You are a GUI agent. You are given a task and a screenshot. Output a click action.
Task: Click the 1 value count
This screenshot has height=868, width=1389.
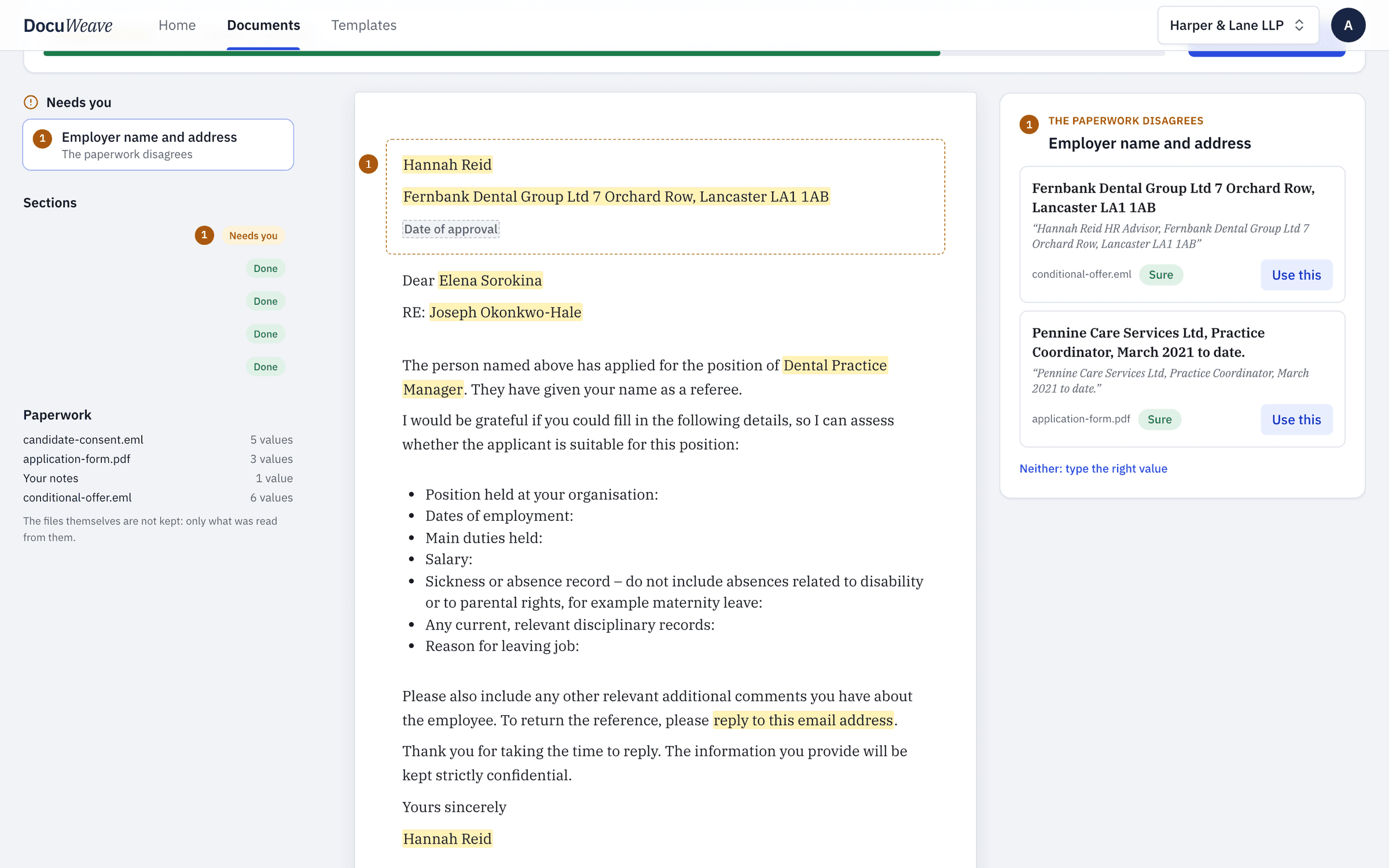pos(274,478)
